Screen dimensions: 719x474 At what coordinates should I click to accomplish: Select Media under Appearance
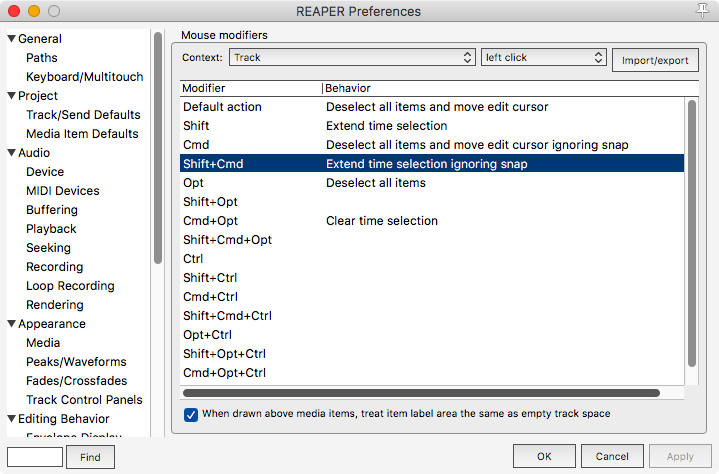point(43,343)
